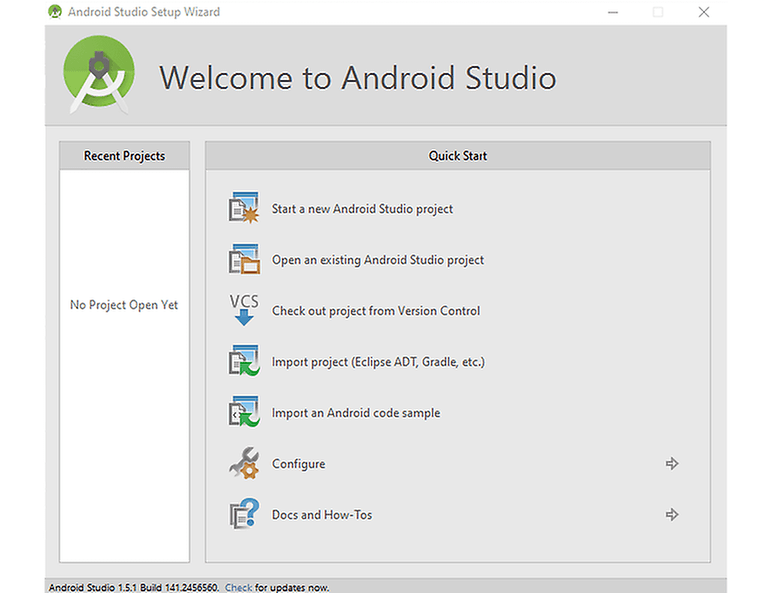Expand the Configure submenu arrow
Image resolution: width=782 pixels, height=593 pixels.
(672, 463)
